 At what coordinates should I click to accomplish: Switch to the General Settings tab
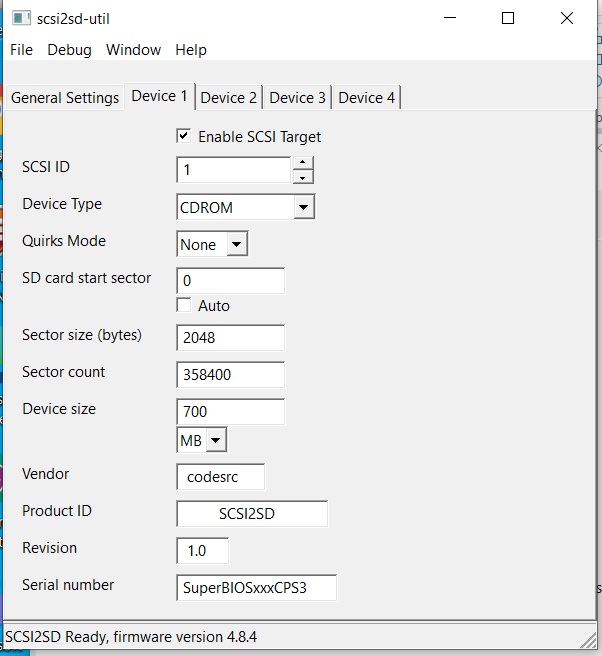(65, 98)
